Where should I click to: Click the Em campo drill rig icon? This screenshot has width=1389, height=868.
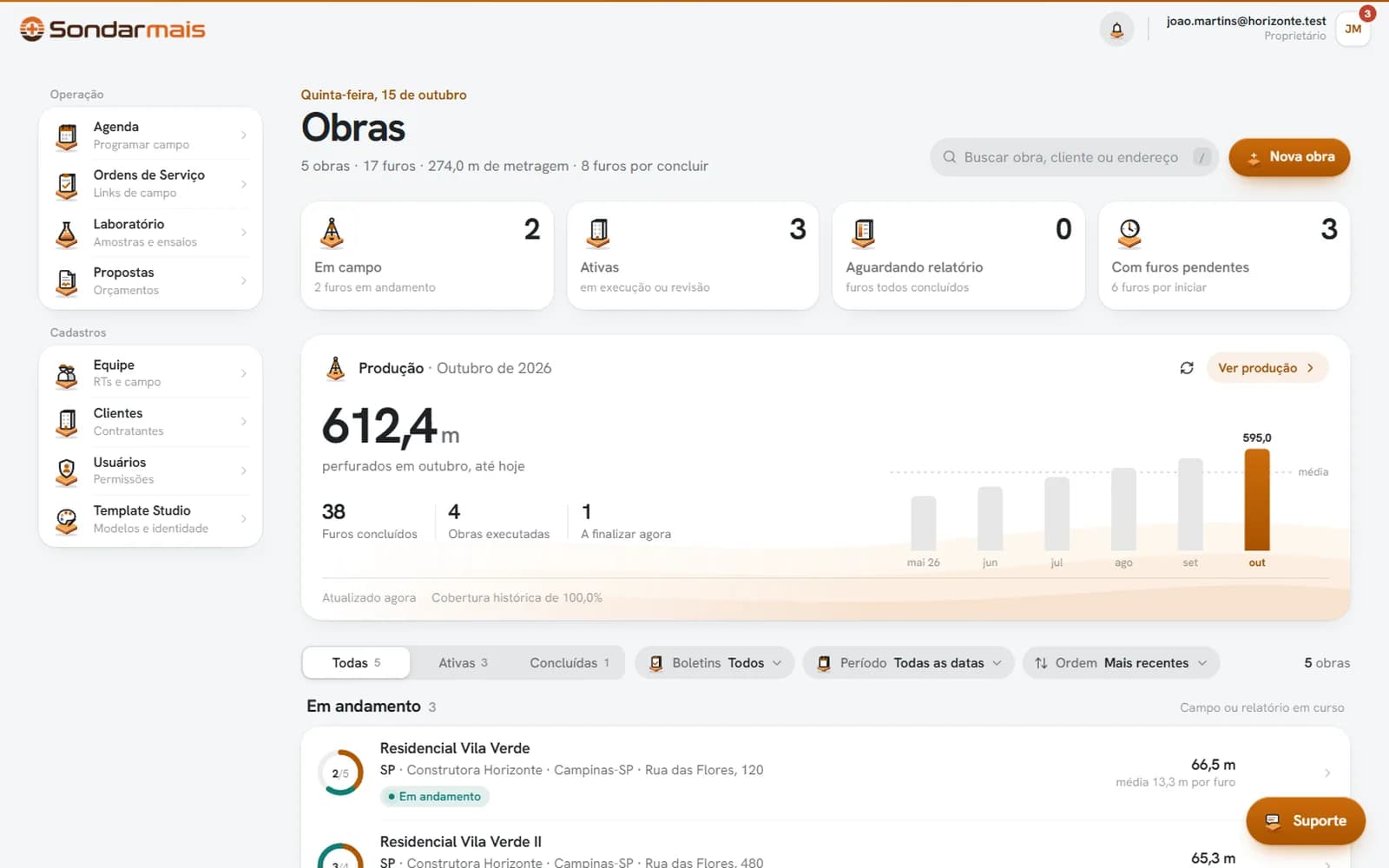click(x=332, y=232)
